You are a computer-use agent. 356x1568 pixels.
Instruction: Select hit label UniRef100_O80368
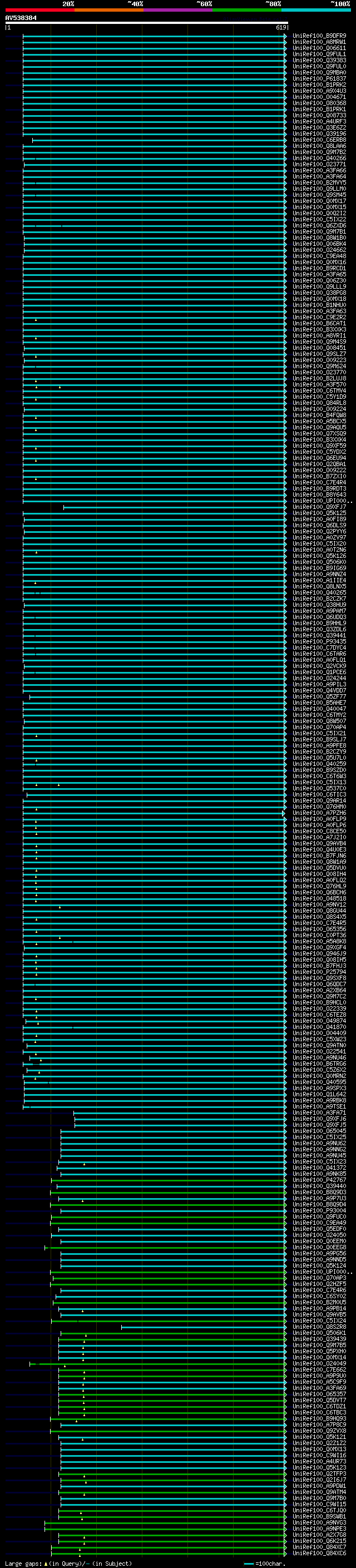319,103
